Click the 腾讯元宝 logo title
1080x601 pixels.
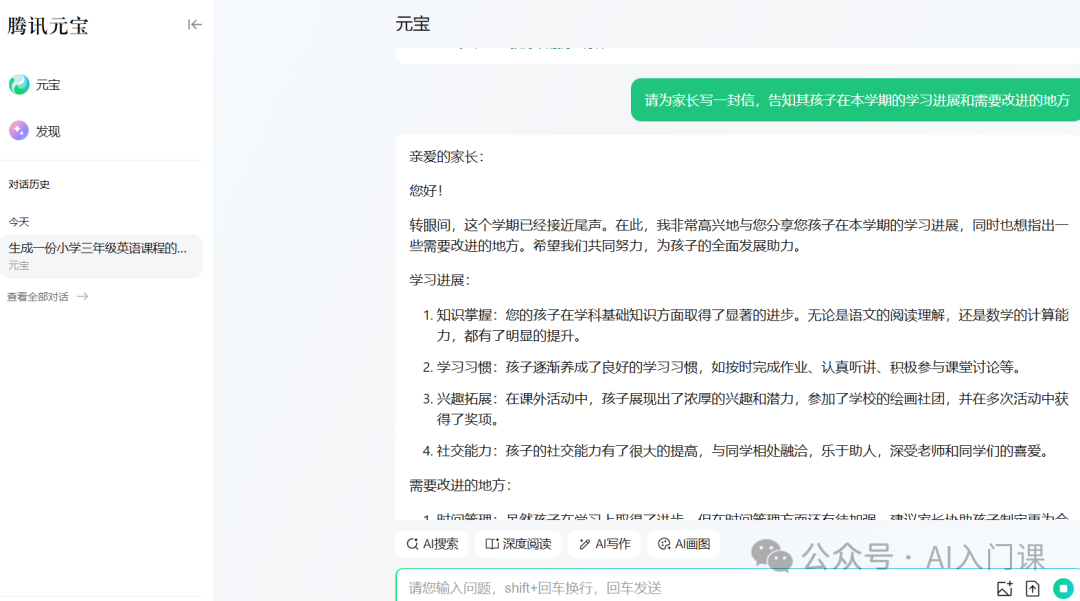[48, 26]
